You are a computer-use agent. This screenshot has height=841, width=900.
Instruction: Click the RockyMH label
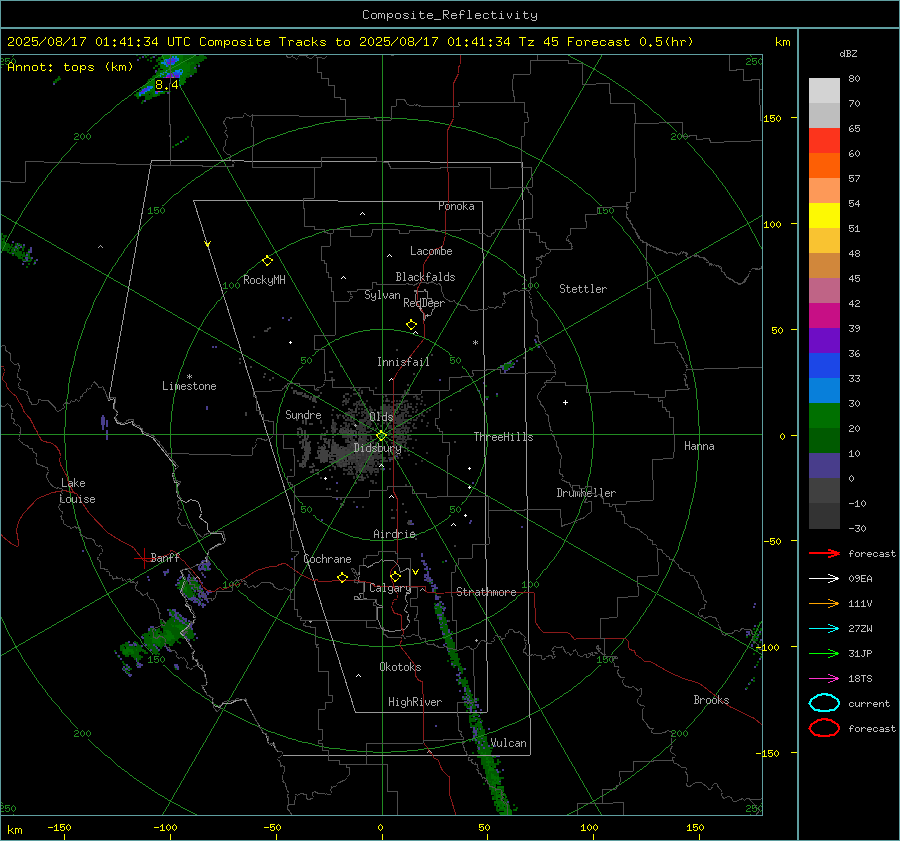[264, 280]
